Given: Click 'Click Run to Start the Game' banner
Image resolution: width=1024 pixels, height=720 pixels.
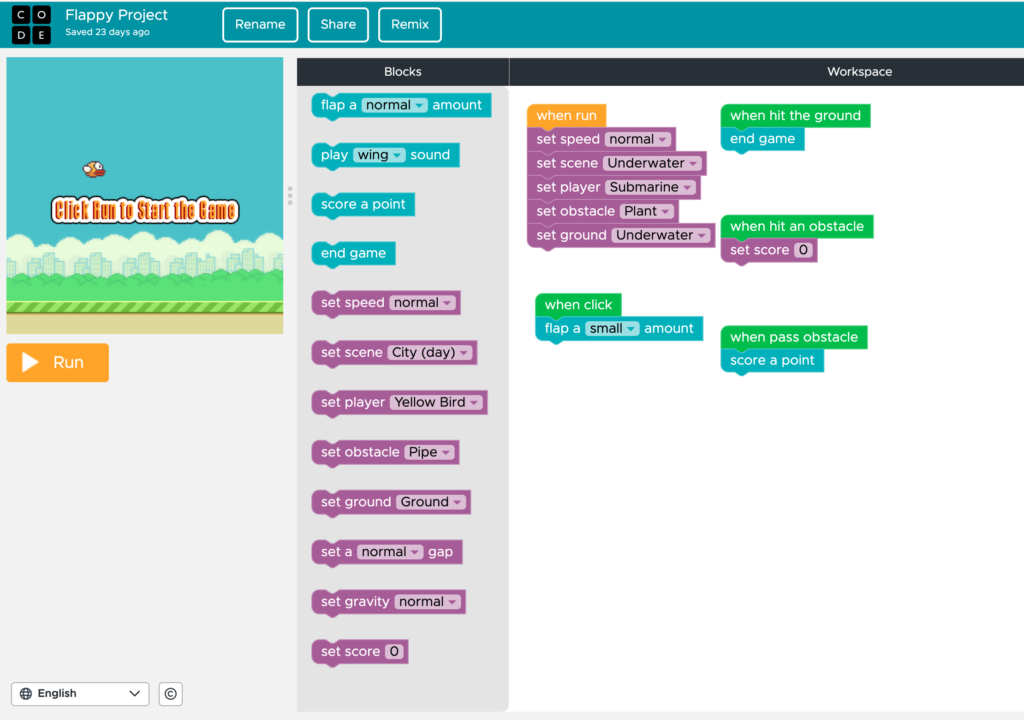Looking at the screenshot, I should tap(145, 210).
